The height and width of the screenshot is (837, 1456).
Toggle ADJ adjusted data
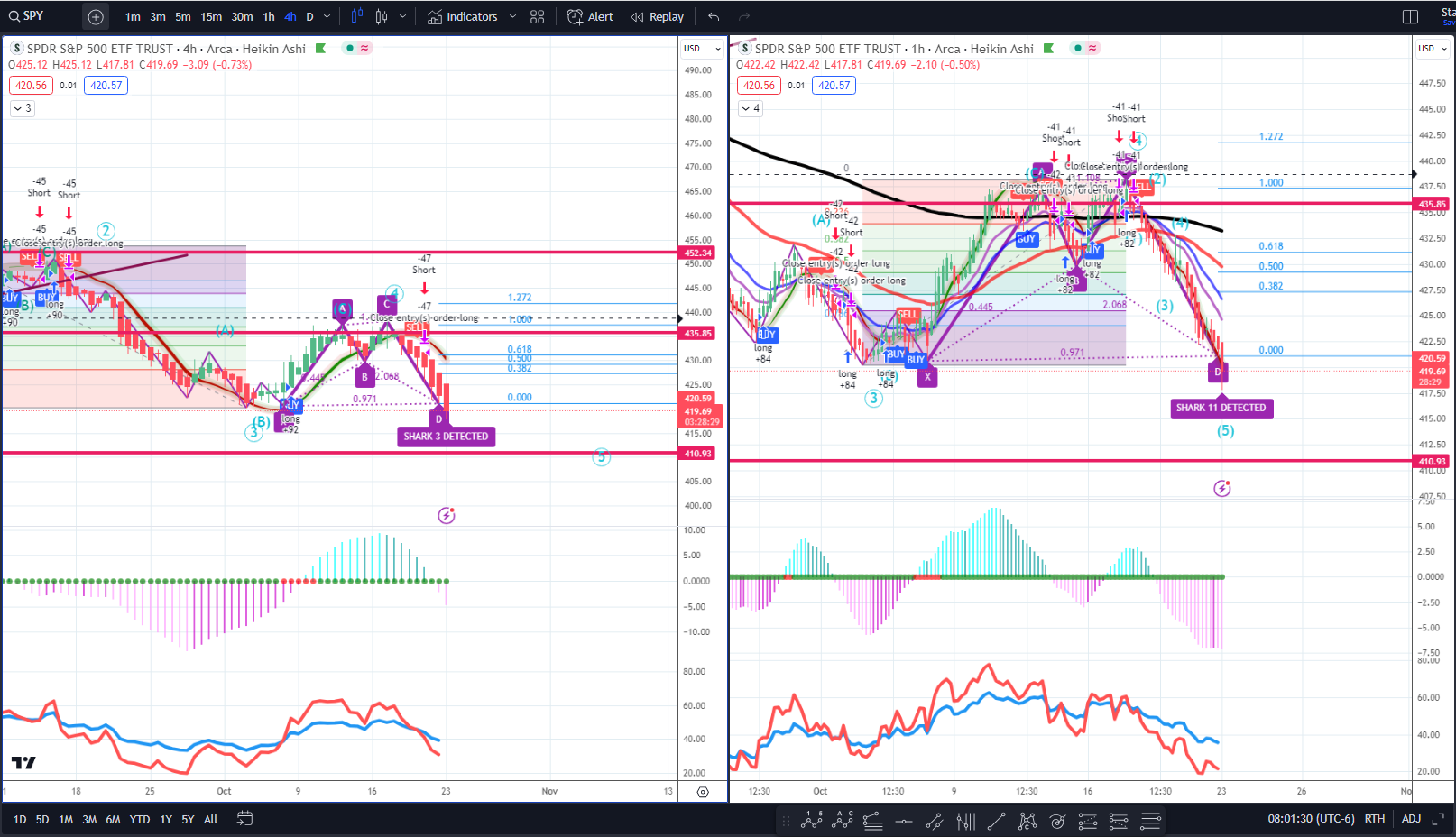(1411, 819)
